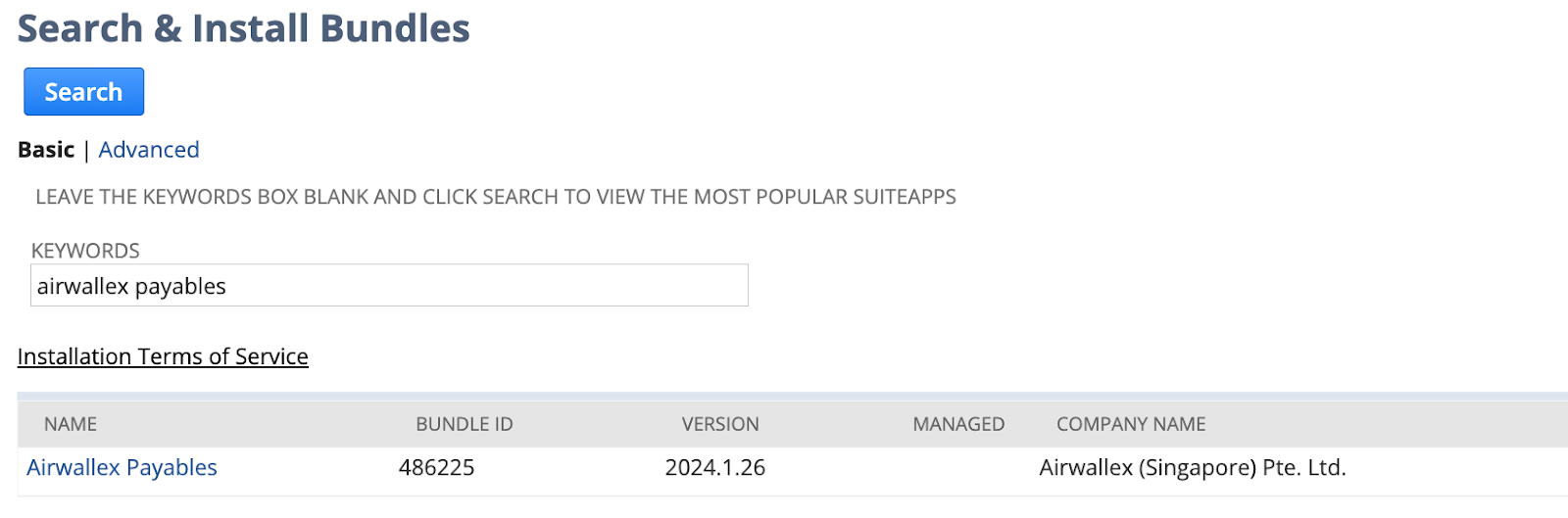Sort by the NAME column header
The height and width of the screenshot is (518, 1568).
coord(71,424)
